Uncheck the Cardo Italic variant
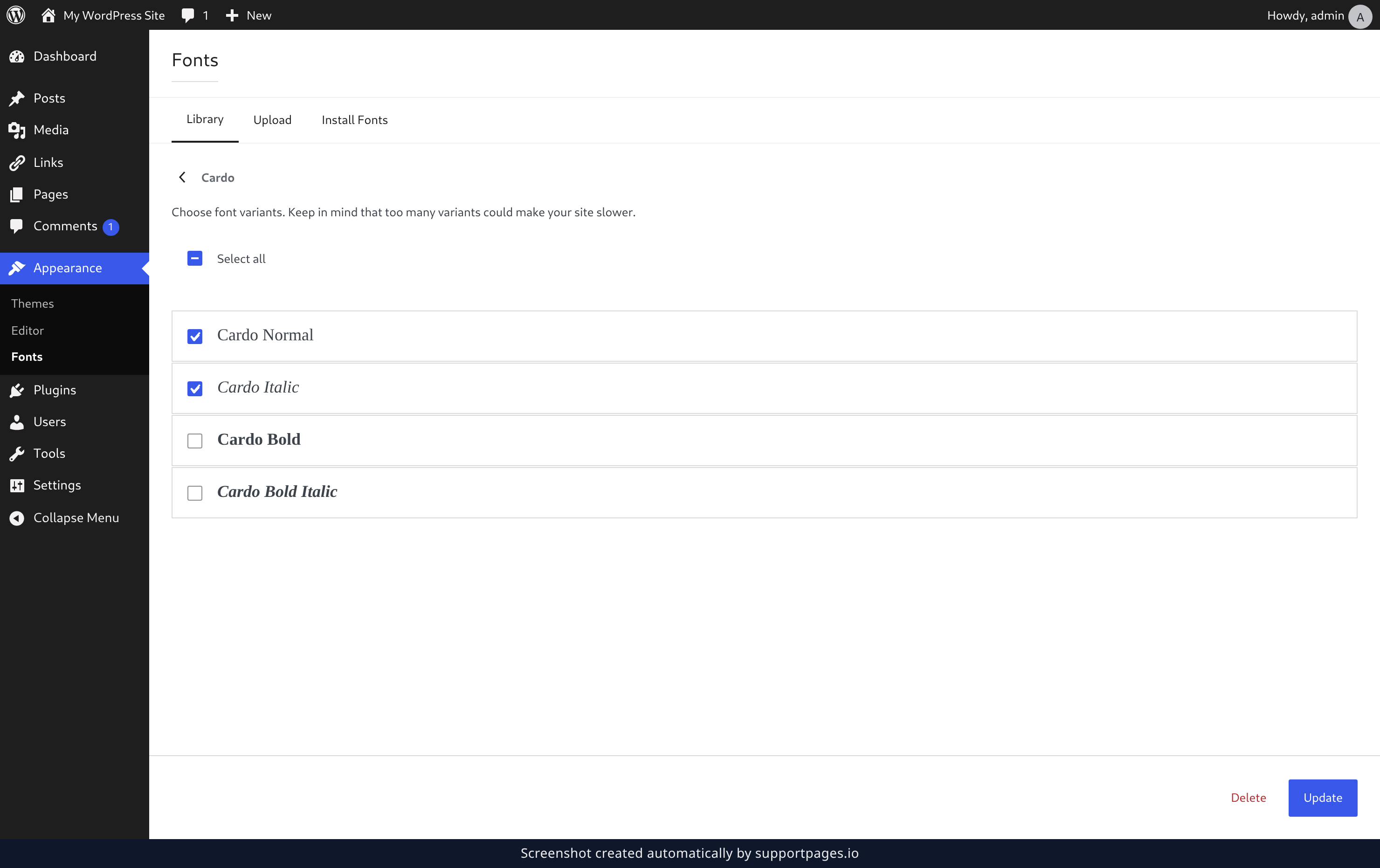Viewport: 1380px width, 868px height. click(195, 388)
